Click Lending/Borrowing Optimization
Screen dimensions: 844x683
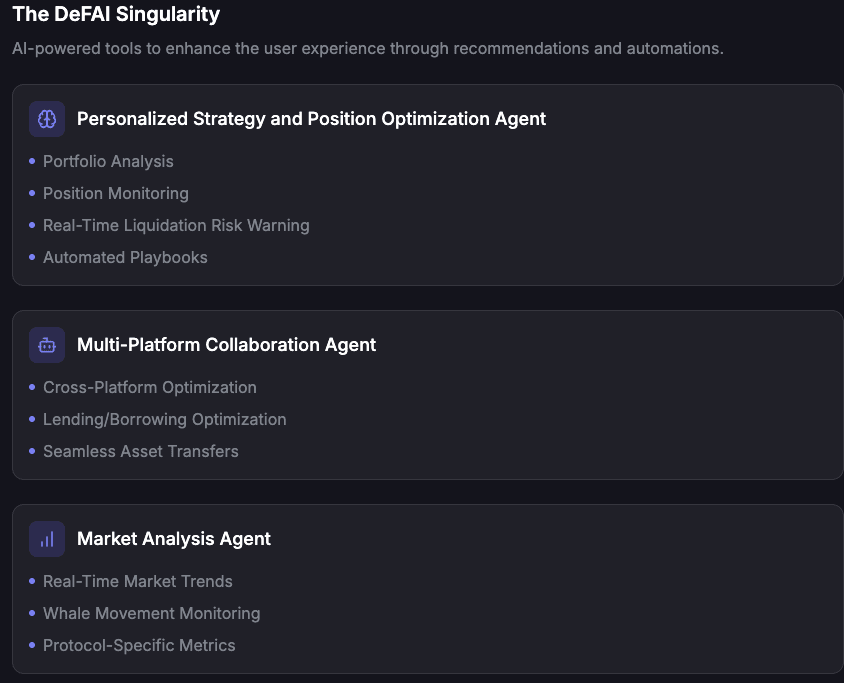tap(165, 419)
